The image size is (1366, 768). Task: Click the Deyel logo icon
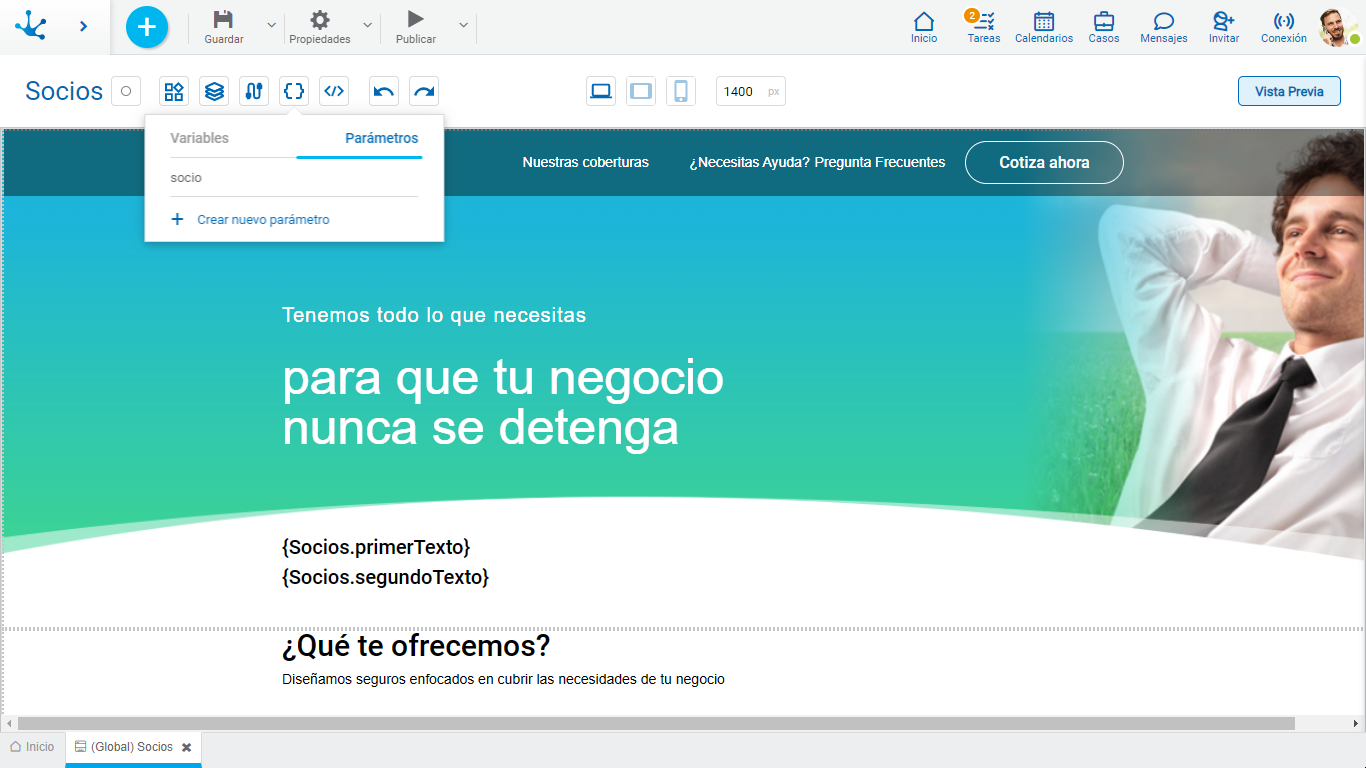pos(31,25)
